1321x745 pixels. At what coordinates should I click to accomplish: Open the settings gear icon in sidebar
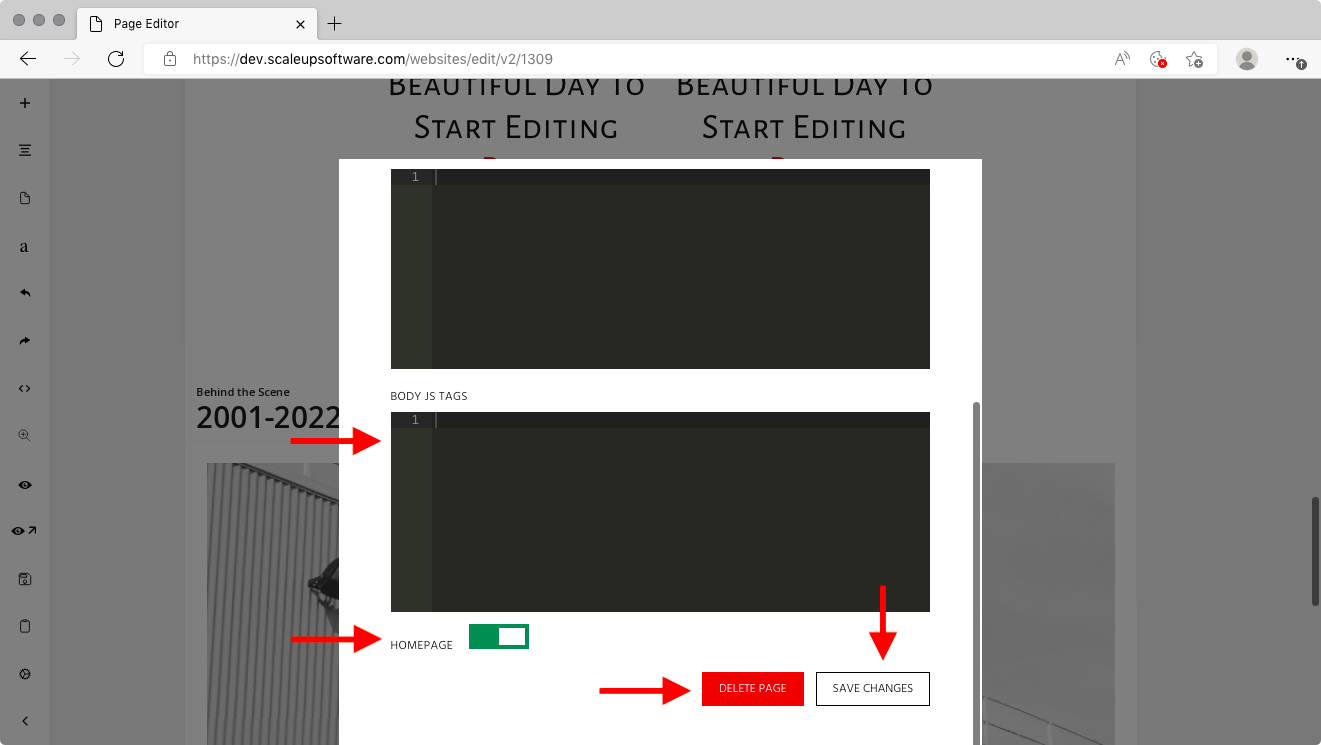point(25,674)
